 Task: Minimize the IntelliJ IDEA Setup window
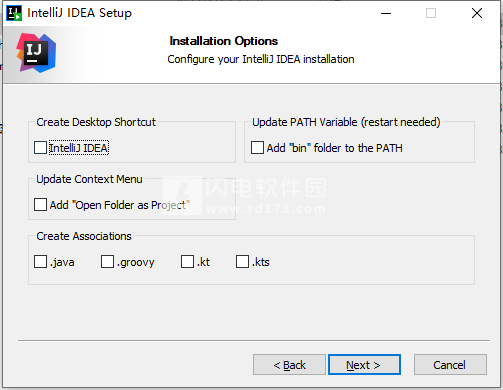[x=386, y=13]
